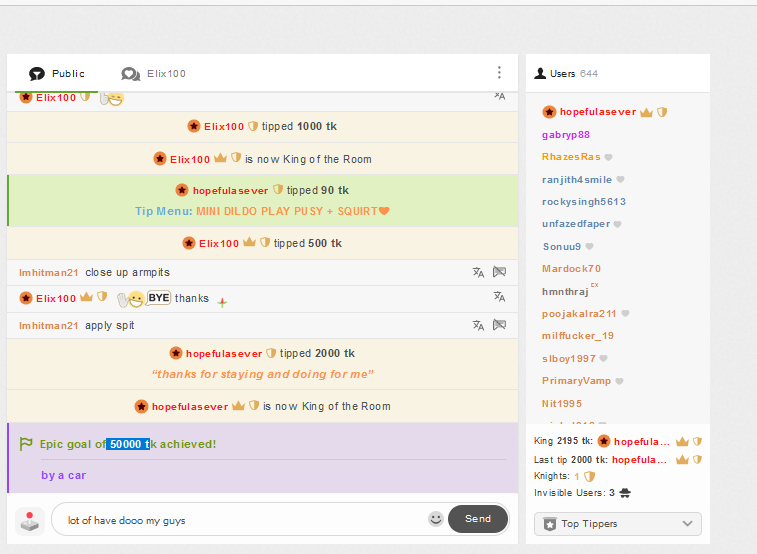Click mute icon beside the "apply spit" message
This screenshot has width=757, height=554.
pos(499,325)
